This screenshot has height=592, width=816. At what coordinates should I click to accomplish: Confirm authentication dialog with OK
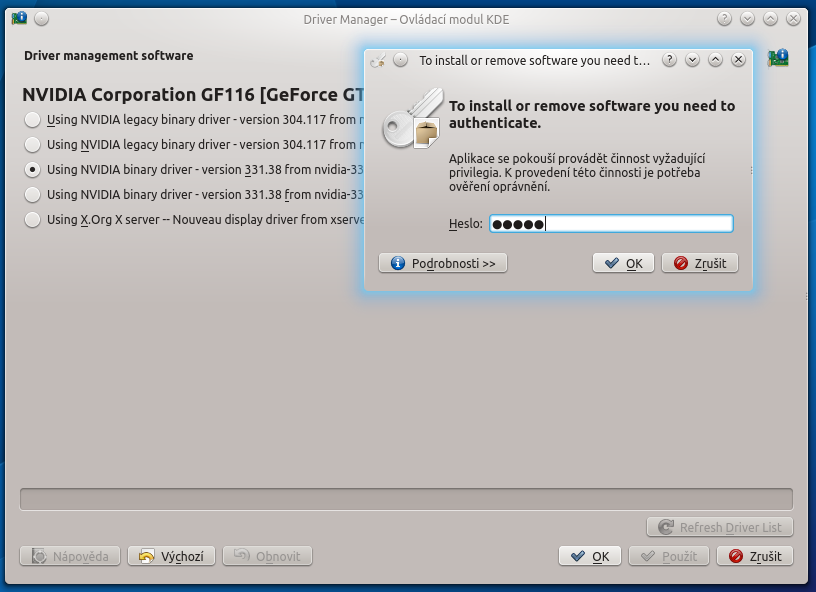[x=623, y=263]
